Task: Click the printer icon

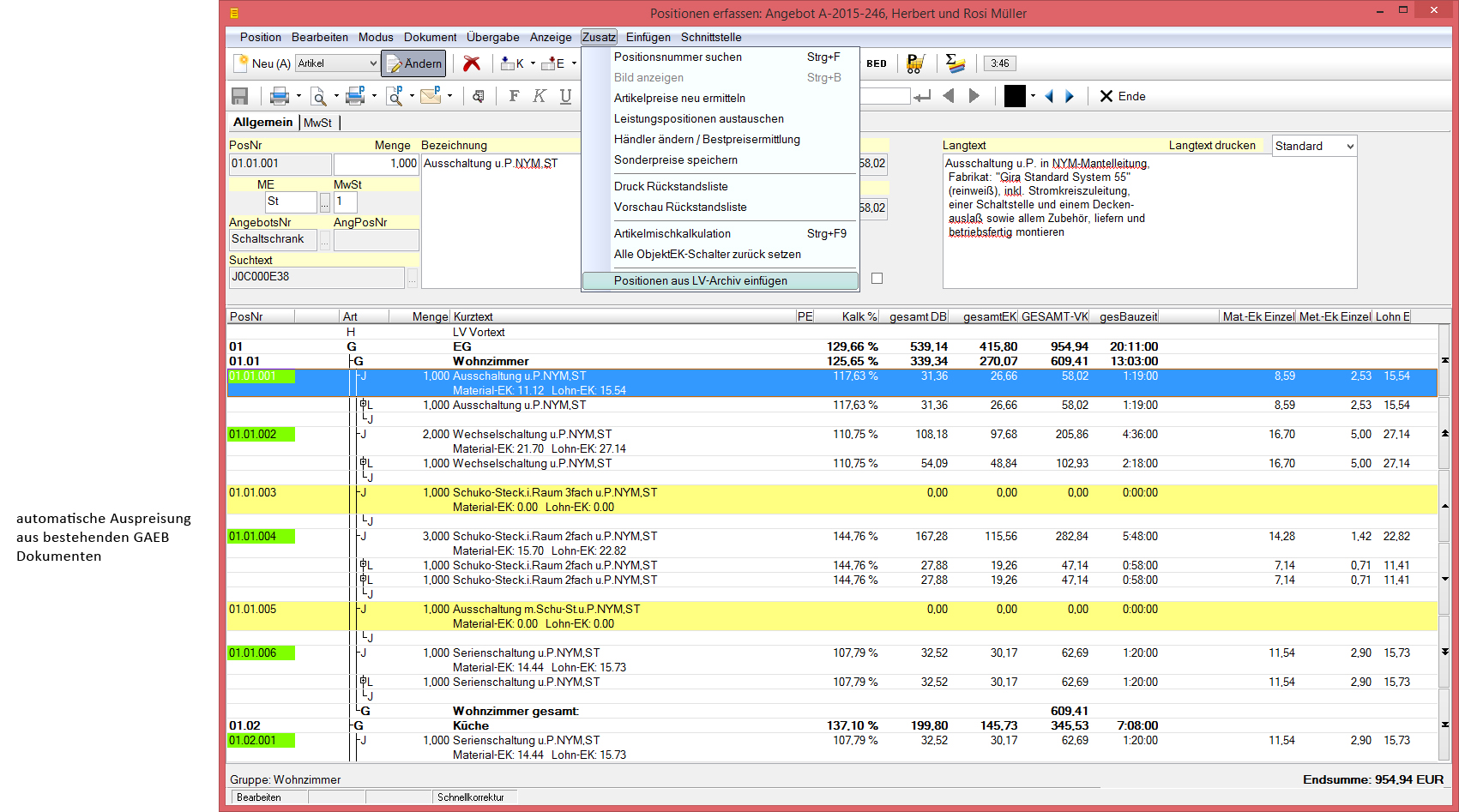Action: coord(280,96)
